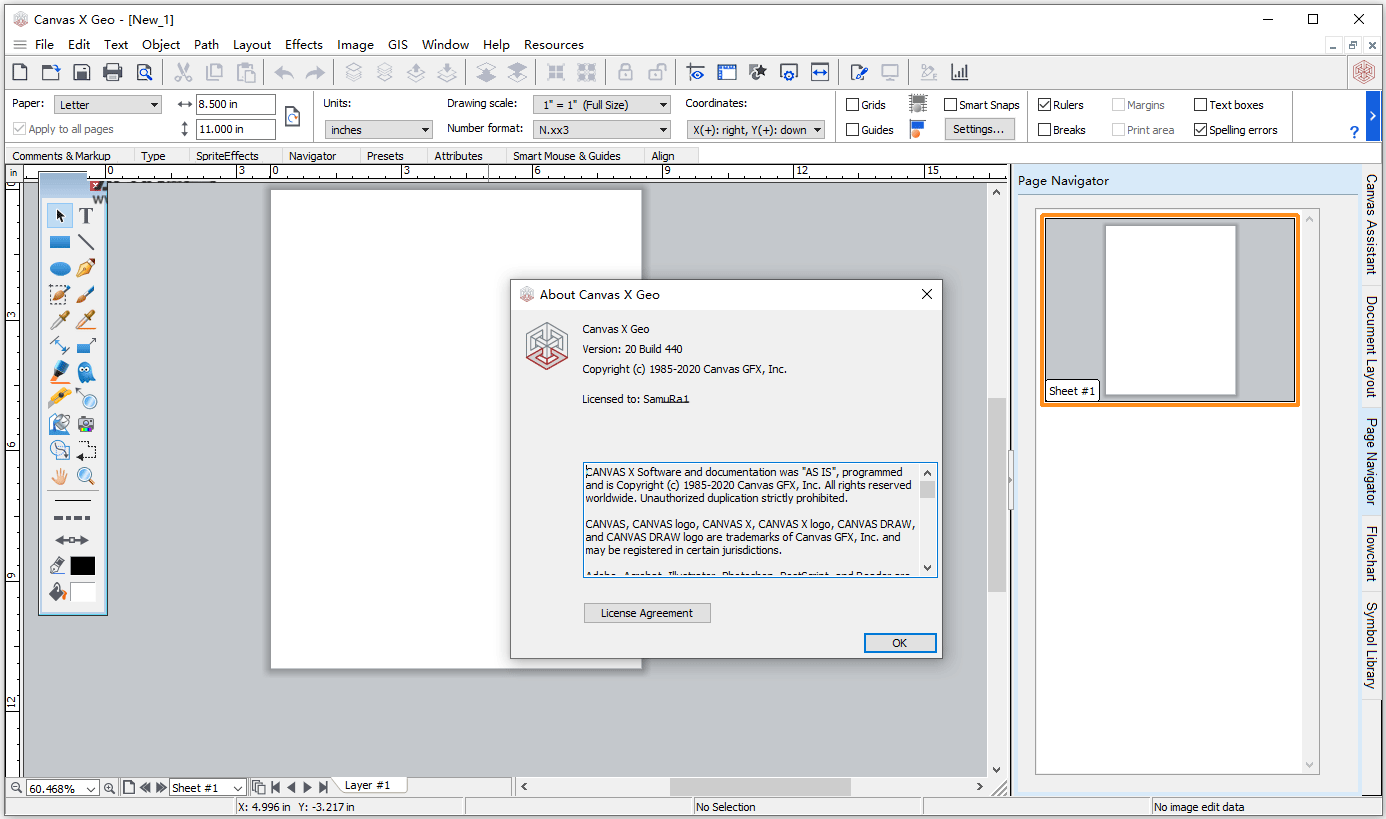1386x819 pixels.
Task: Enable the Smart Snaps checkbox
Action: pyautogui.click(x=951, y=105)
